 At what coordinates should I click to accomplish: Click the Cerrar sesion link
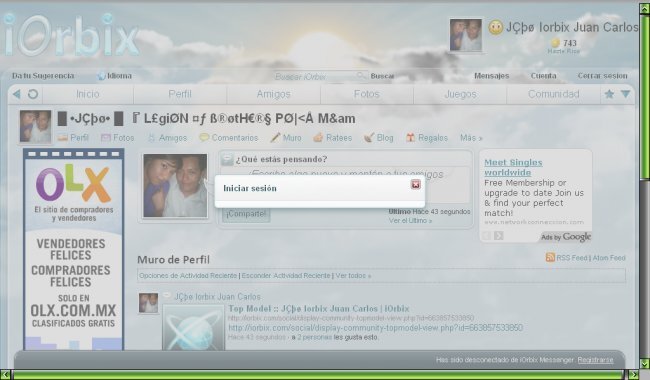(602, 76)
